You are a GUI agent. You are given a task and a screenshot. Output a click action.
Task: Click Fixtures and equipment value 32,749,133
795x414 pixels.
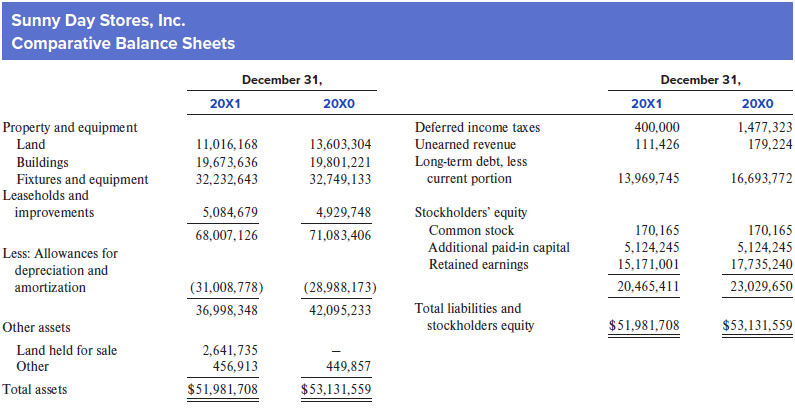point(340,179)
